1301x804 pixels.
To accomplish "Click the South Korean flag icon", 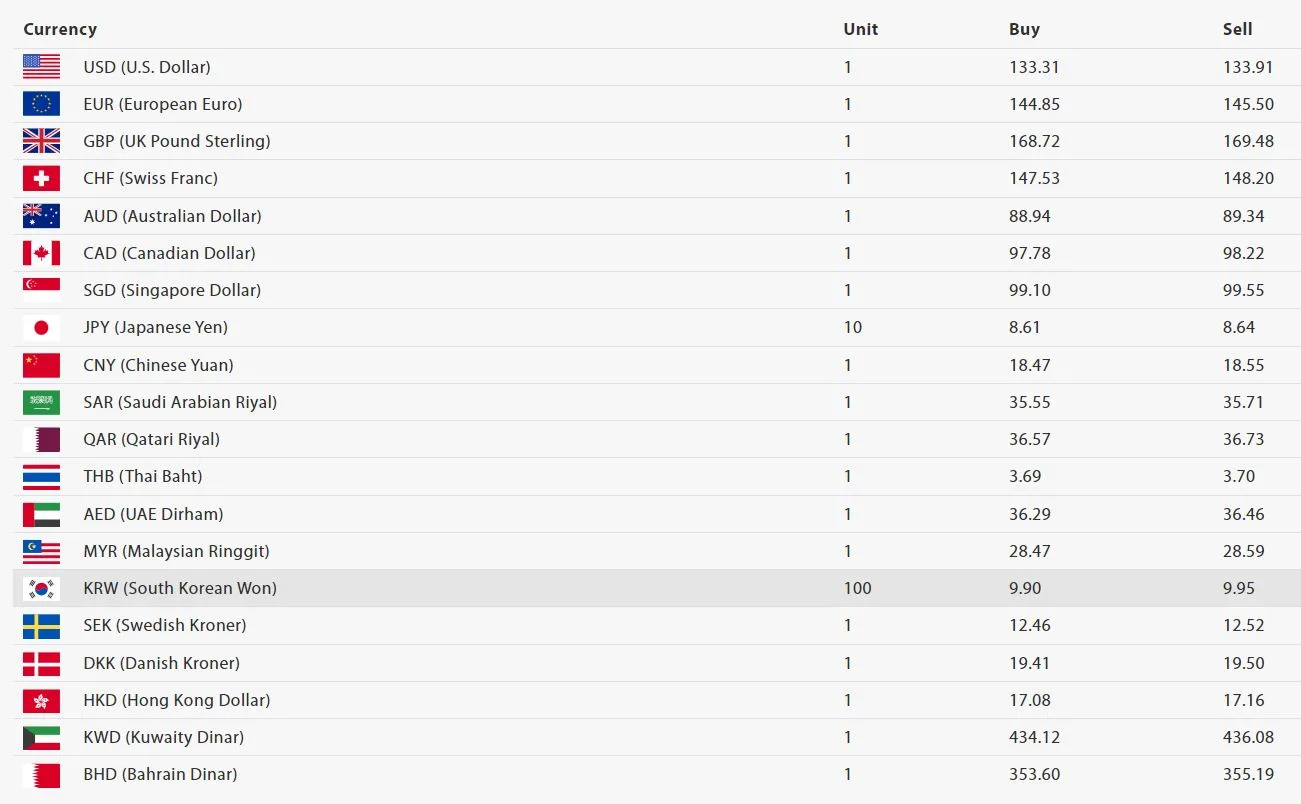I will pyautogui.click(x=41, y=588).
